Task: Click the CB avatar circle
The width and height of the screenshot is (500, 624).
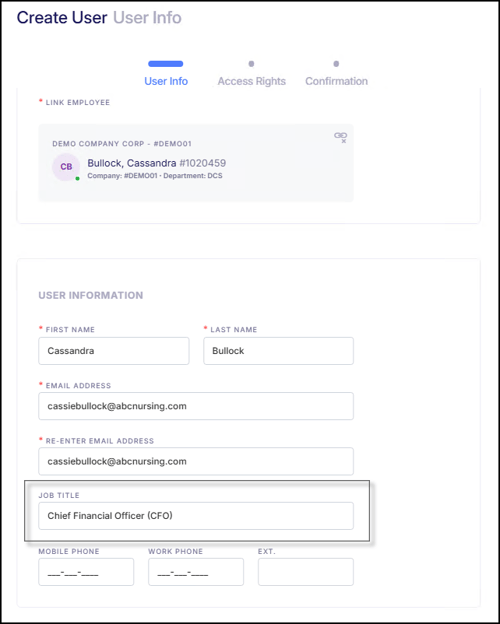Action: tap(66, 167)
